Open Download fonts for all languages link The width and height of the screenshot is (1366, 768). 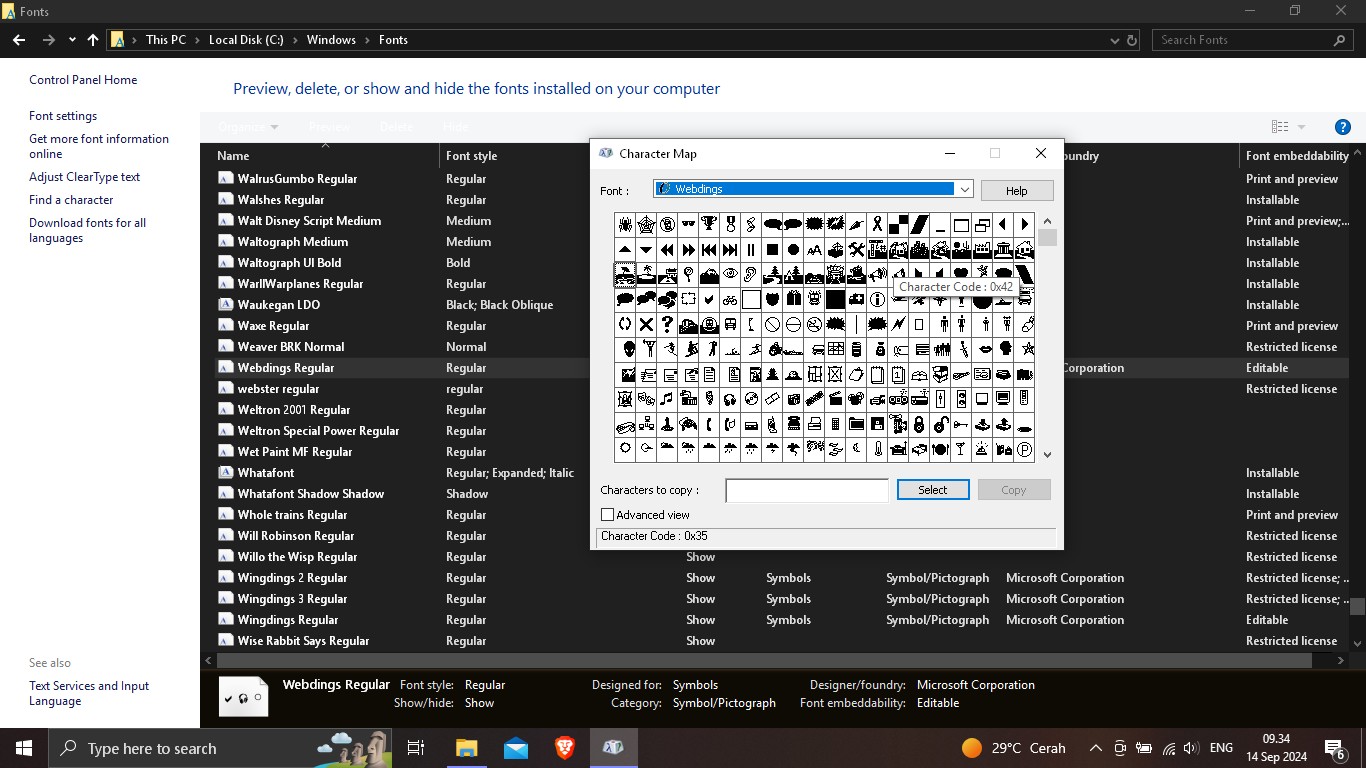pyautogui.click(x=88, y=230)
